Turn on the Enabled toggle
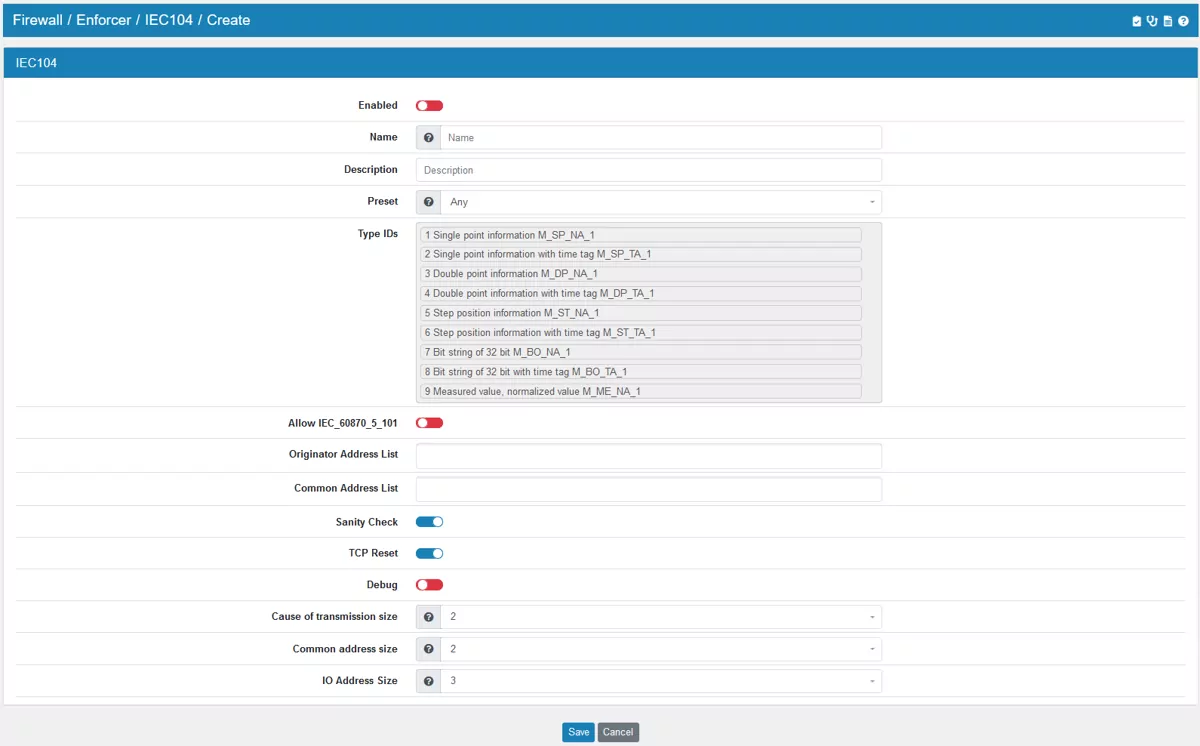This screenshot has height=746, width=1200. coord(429,106)
